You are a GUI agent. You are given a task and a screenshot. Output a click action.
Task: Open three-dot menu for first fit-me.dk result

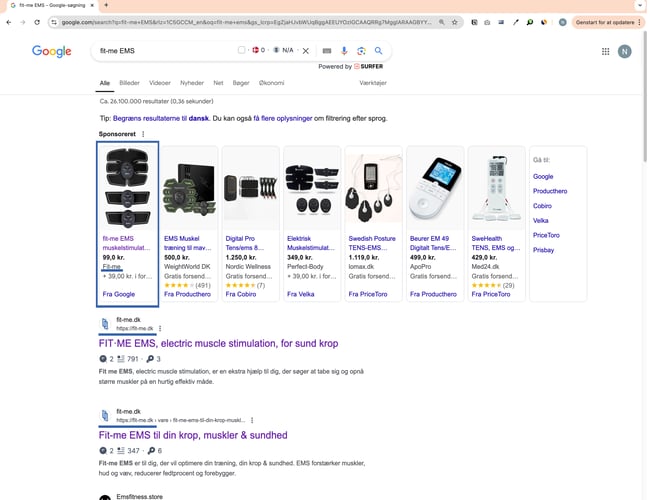(x=160, y=328)
